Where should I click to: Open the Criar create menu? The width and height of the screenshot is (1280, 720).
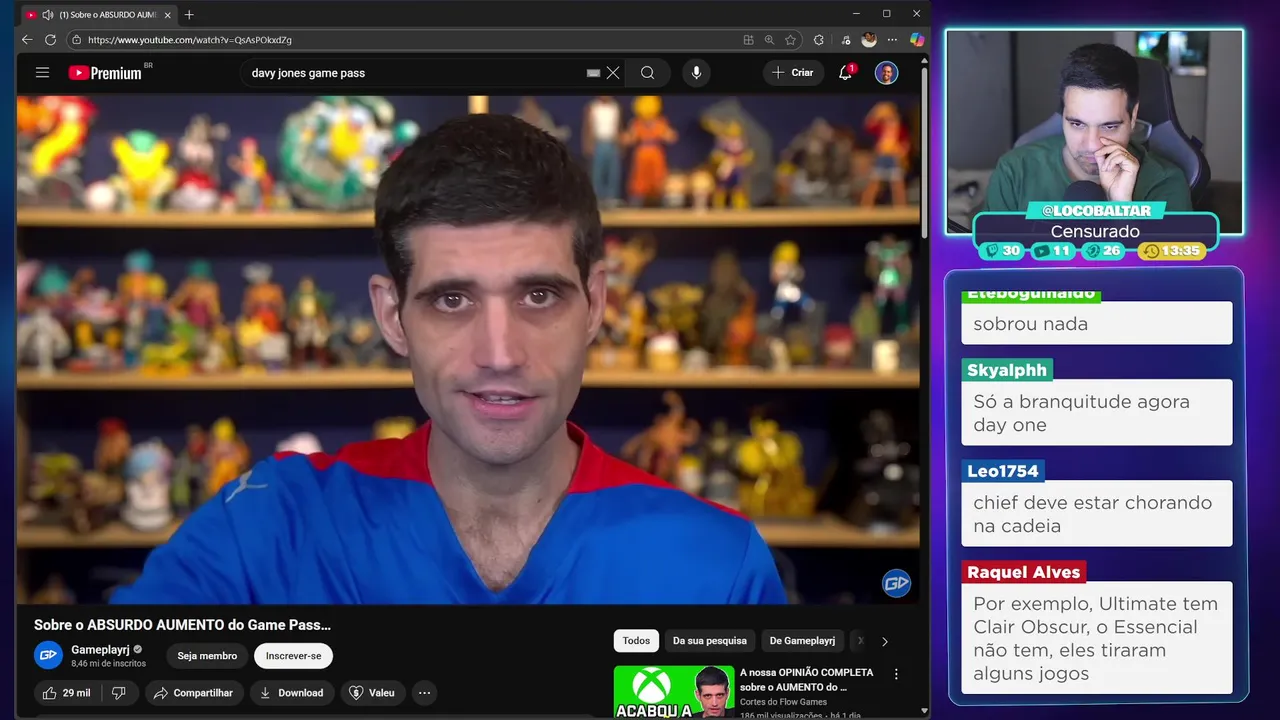[x=793, y=73]
